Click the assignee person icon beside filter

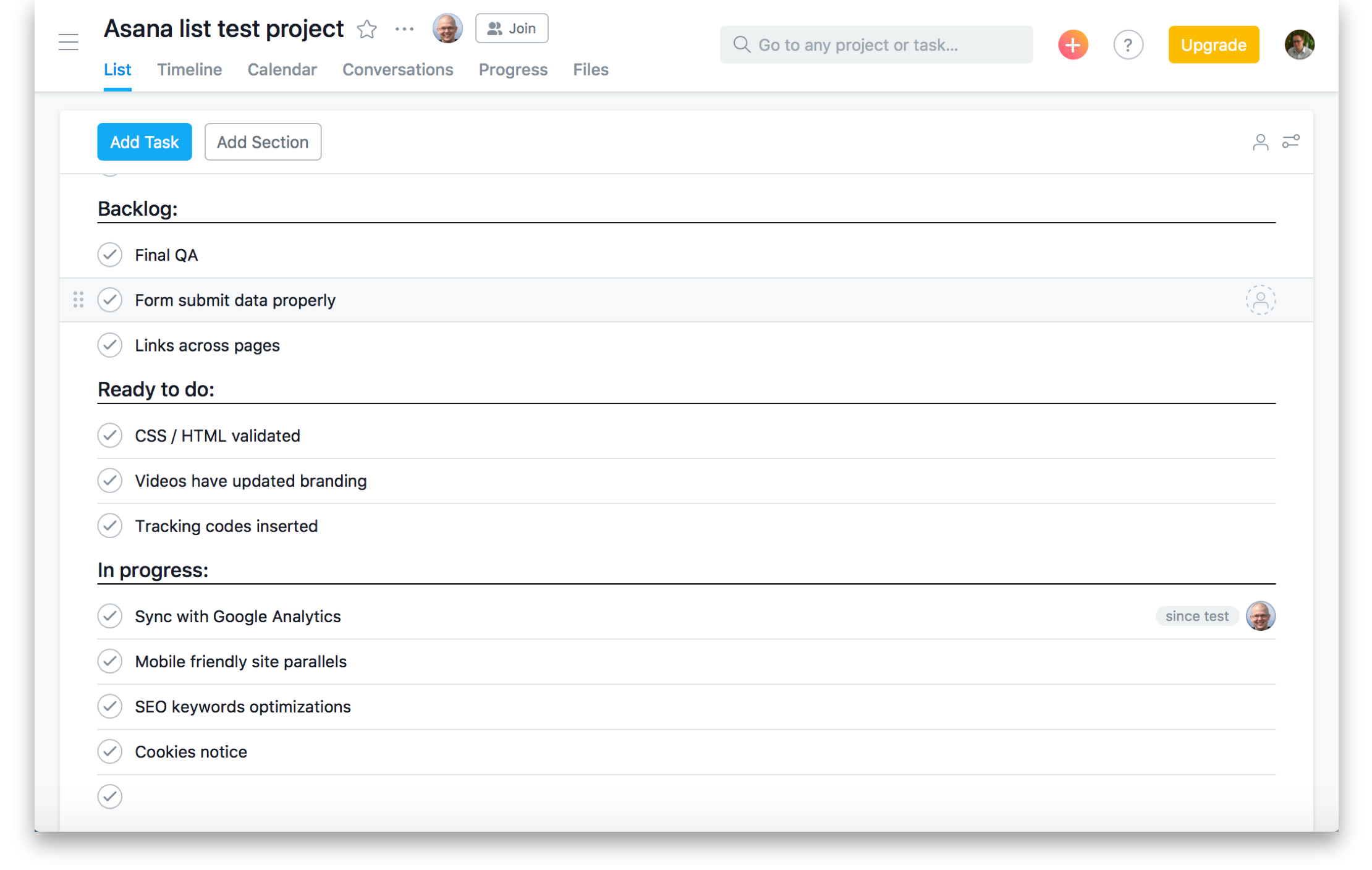tap(1260, 142)
